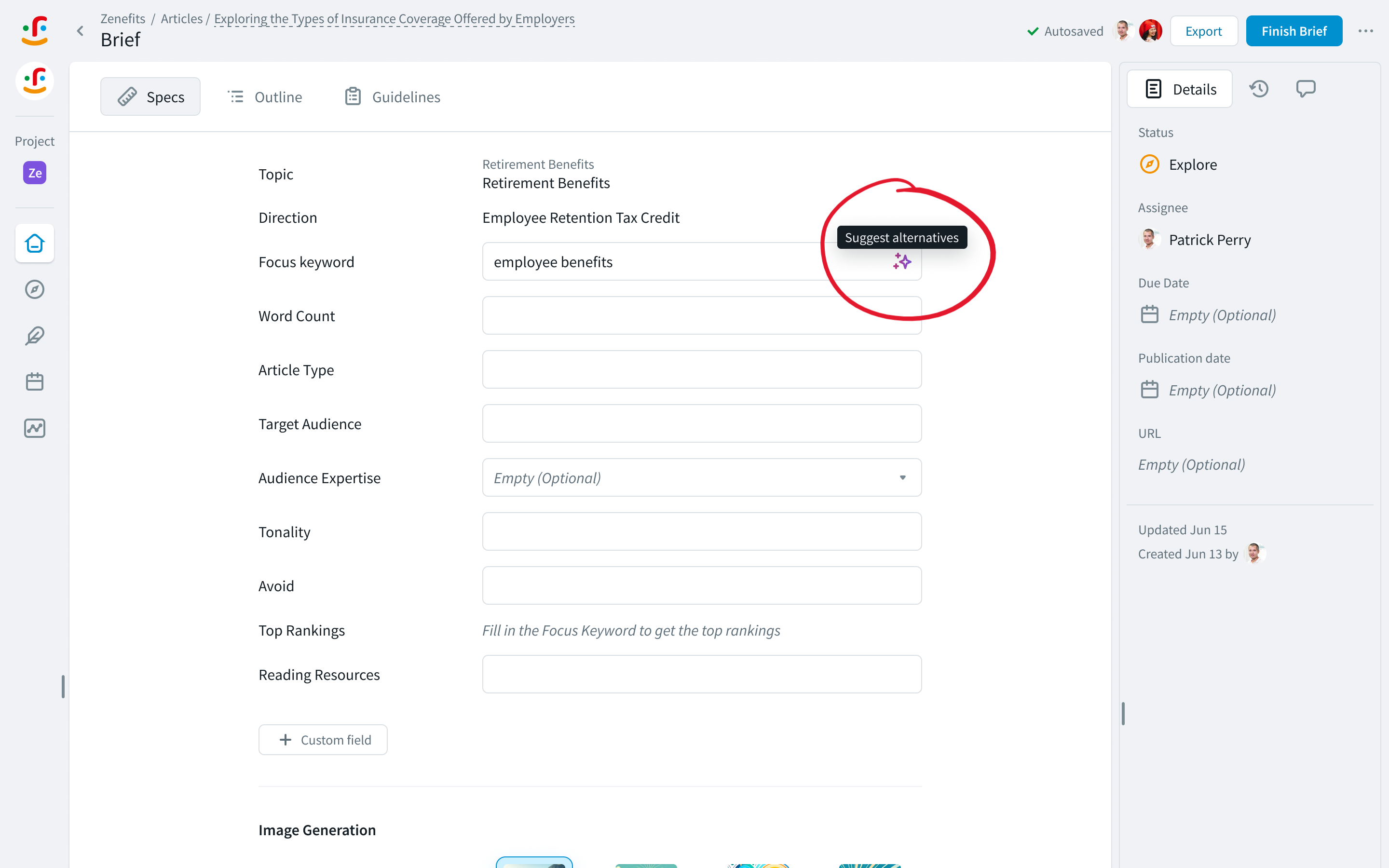Screen dimensions: 1389x868
Task: Click the Reading Resources input field
Action: tap(702, 674)
